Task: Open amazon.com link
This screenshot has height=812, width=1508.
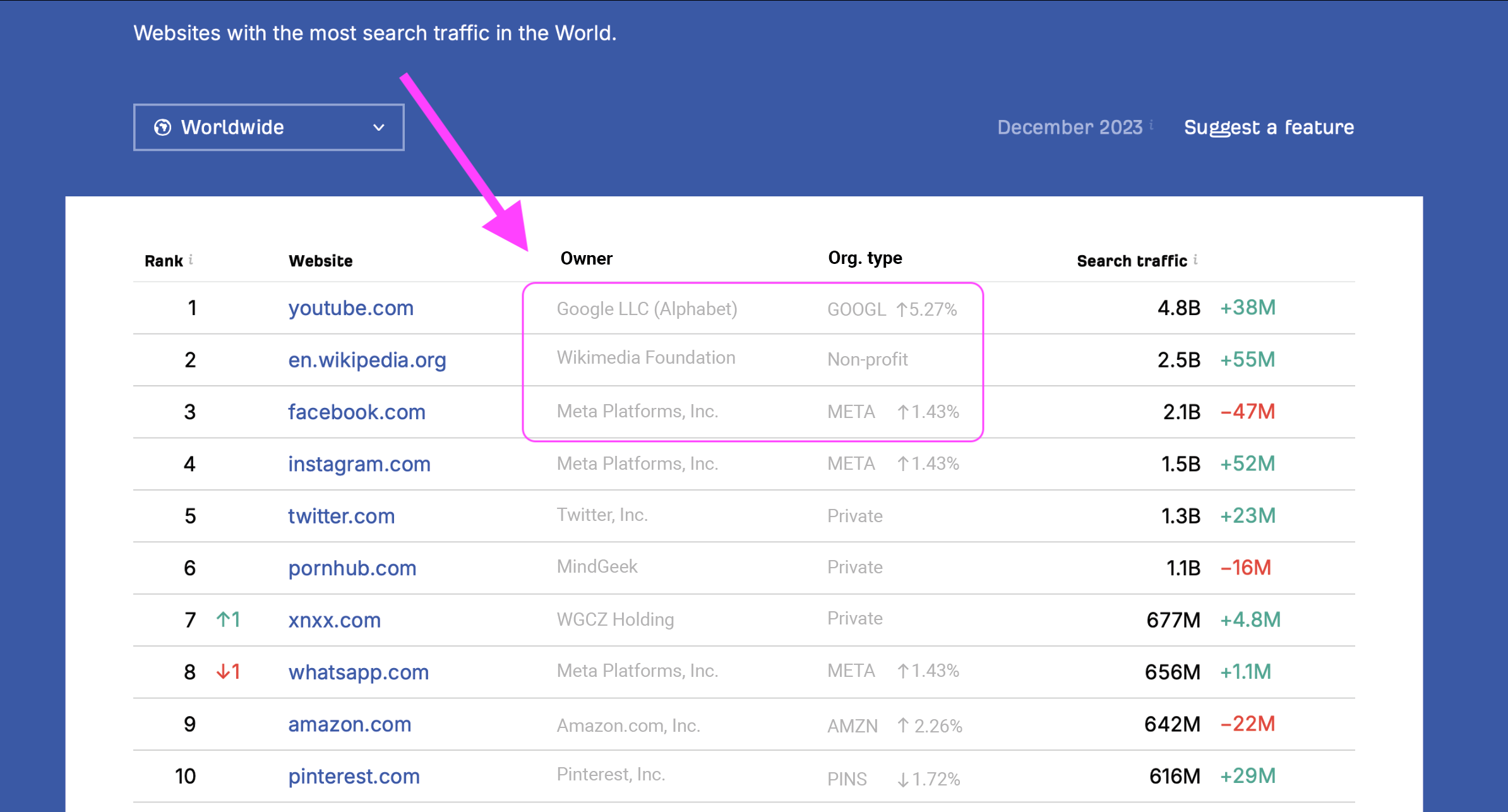Action: [350, 725]
